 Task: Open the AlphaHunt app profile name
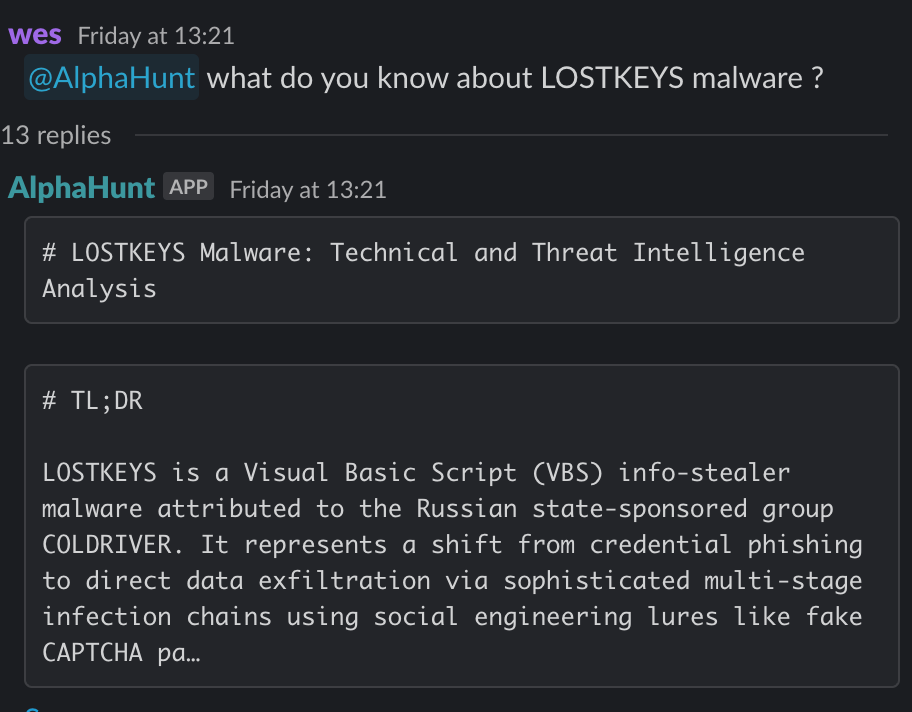coord(81,188)
